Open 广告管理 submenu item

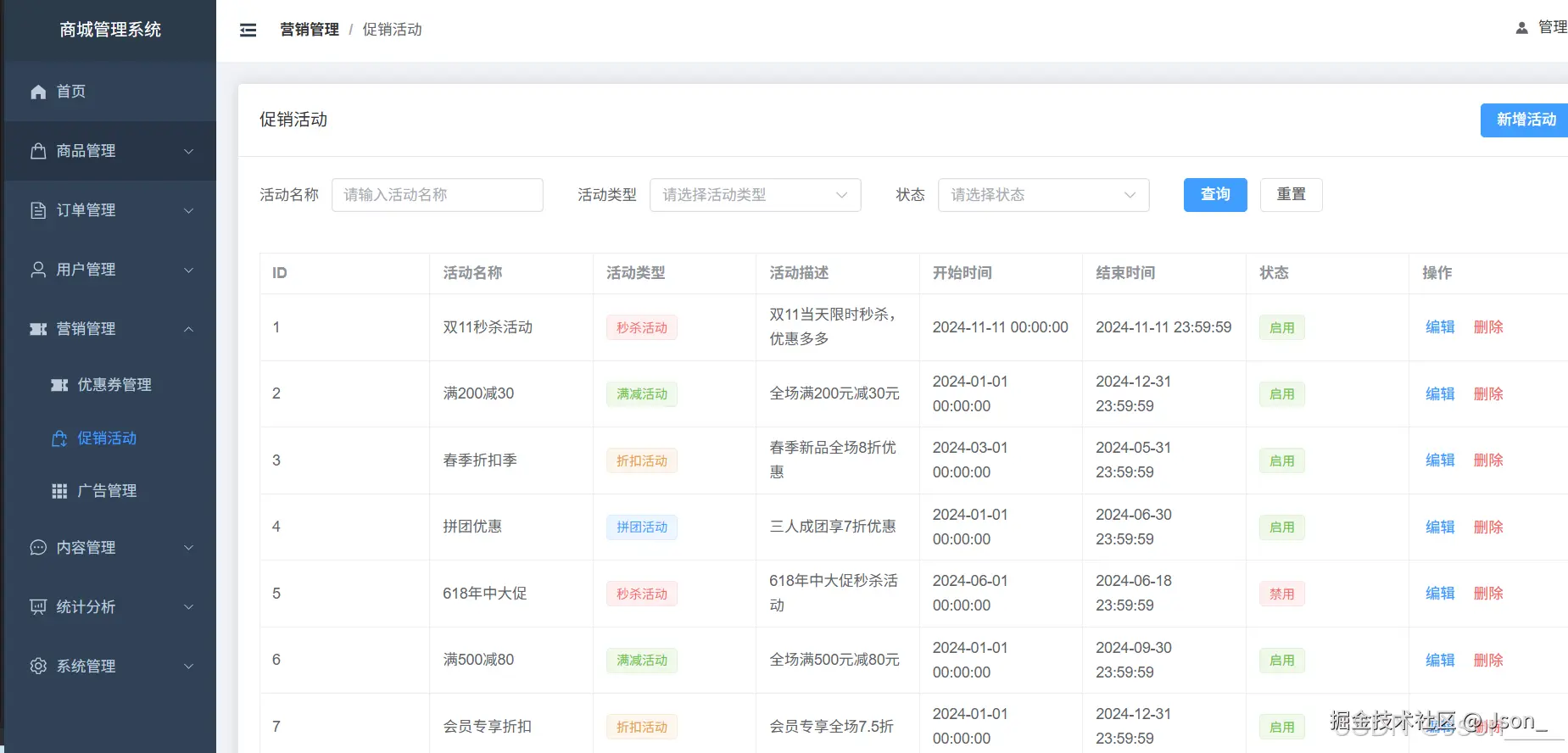(110, 491)
